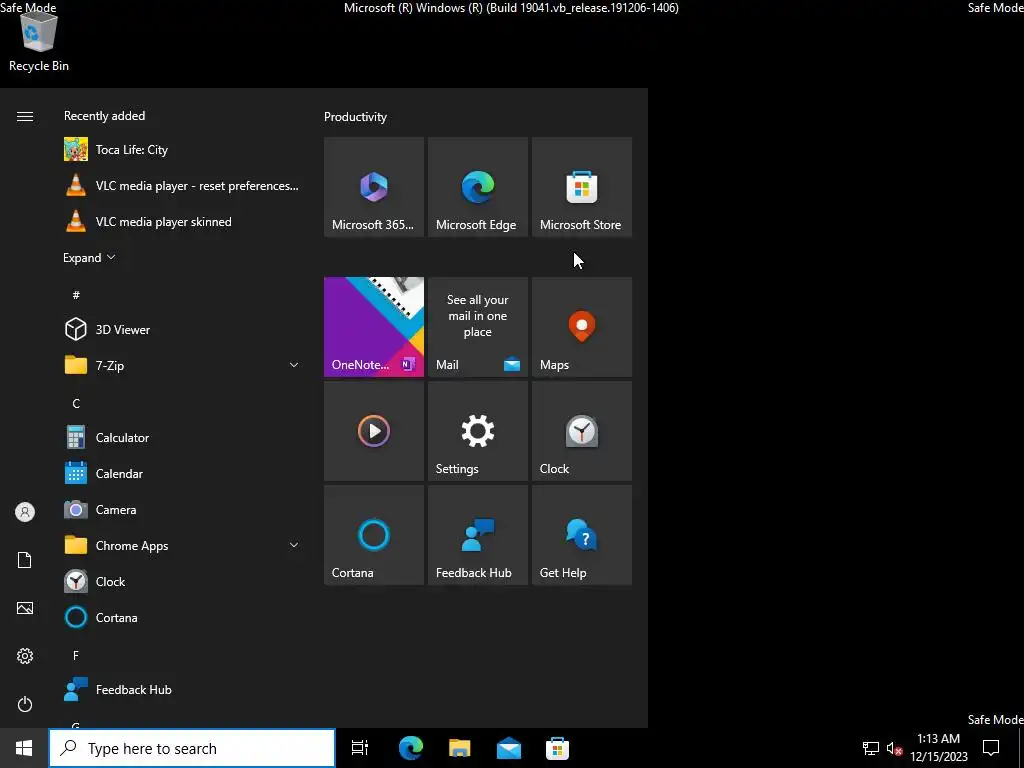Click the # letter group header
Screen dimensions: 1024x768
click(x=76, y=295)
